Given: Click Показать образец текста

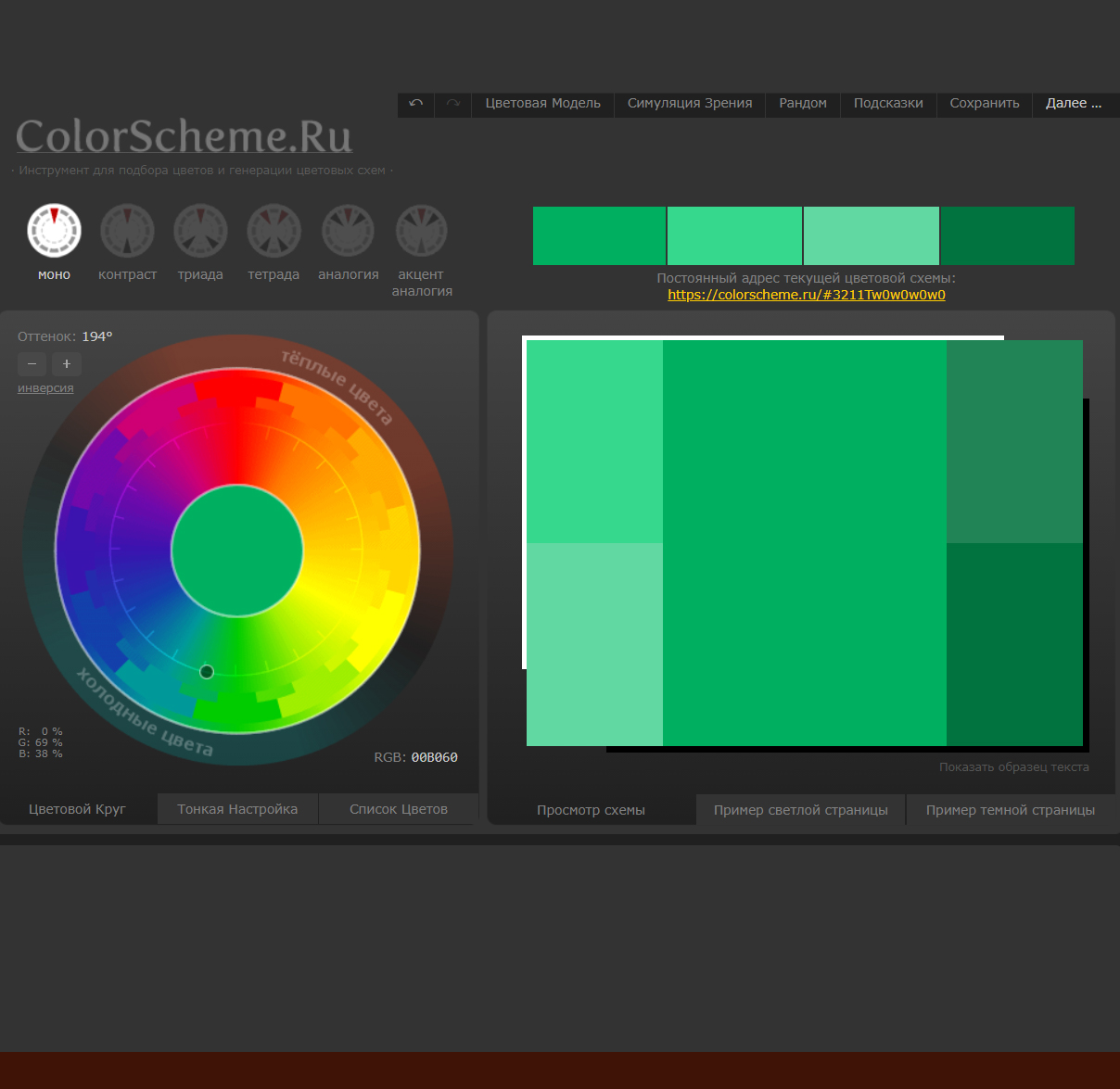Looking at the screenshot, I should (1013, 767).
